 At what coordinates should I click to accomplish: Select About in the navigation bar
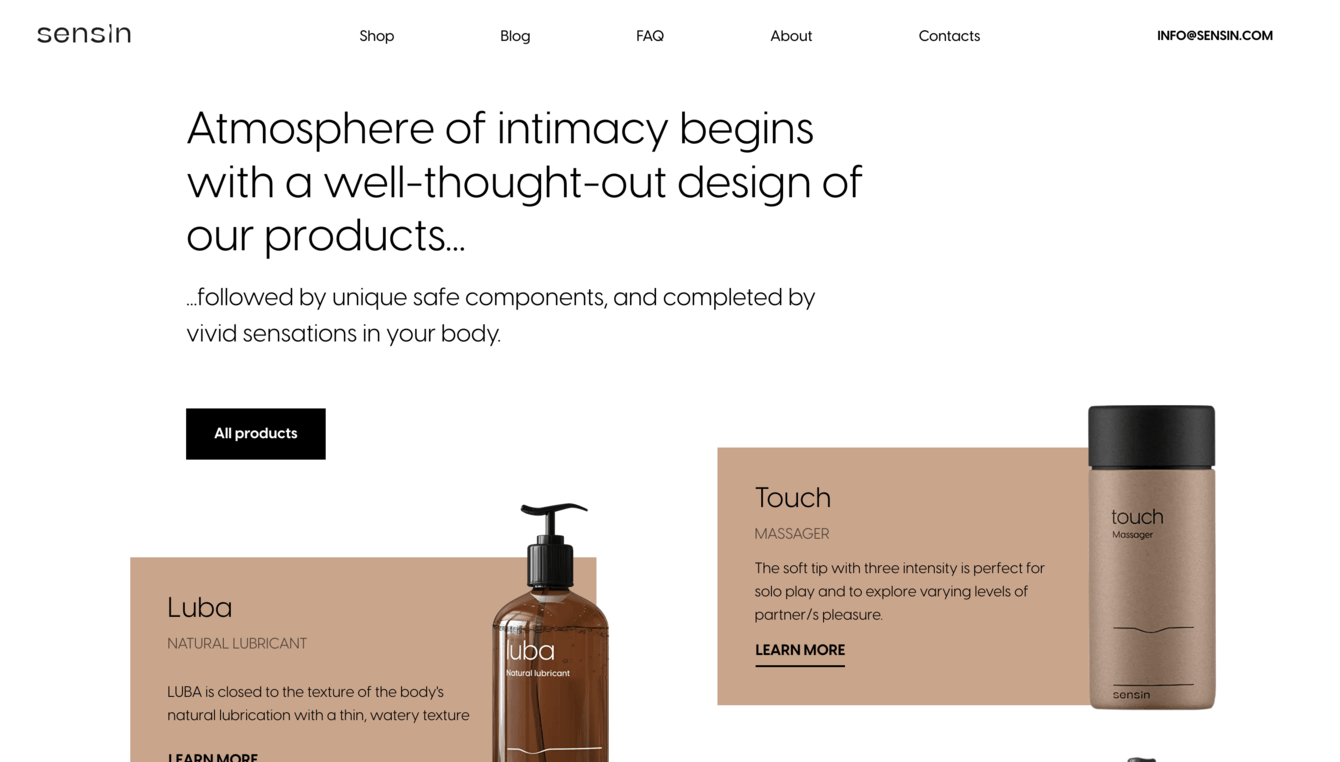[x=791, y=36]
